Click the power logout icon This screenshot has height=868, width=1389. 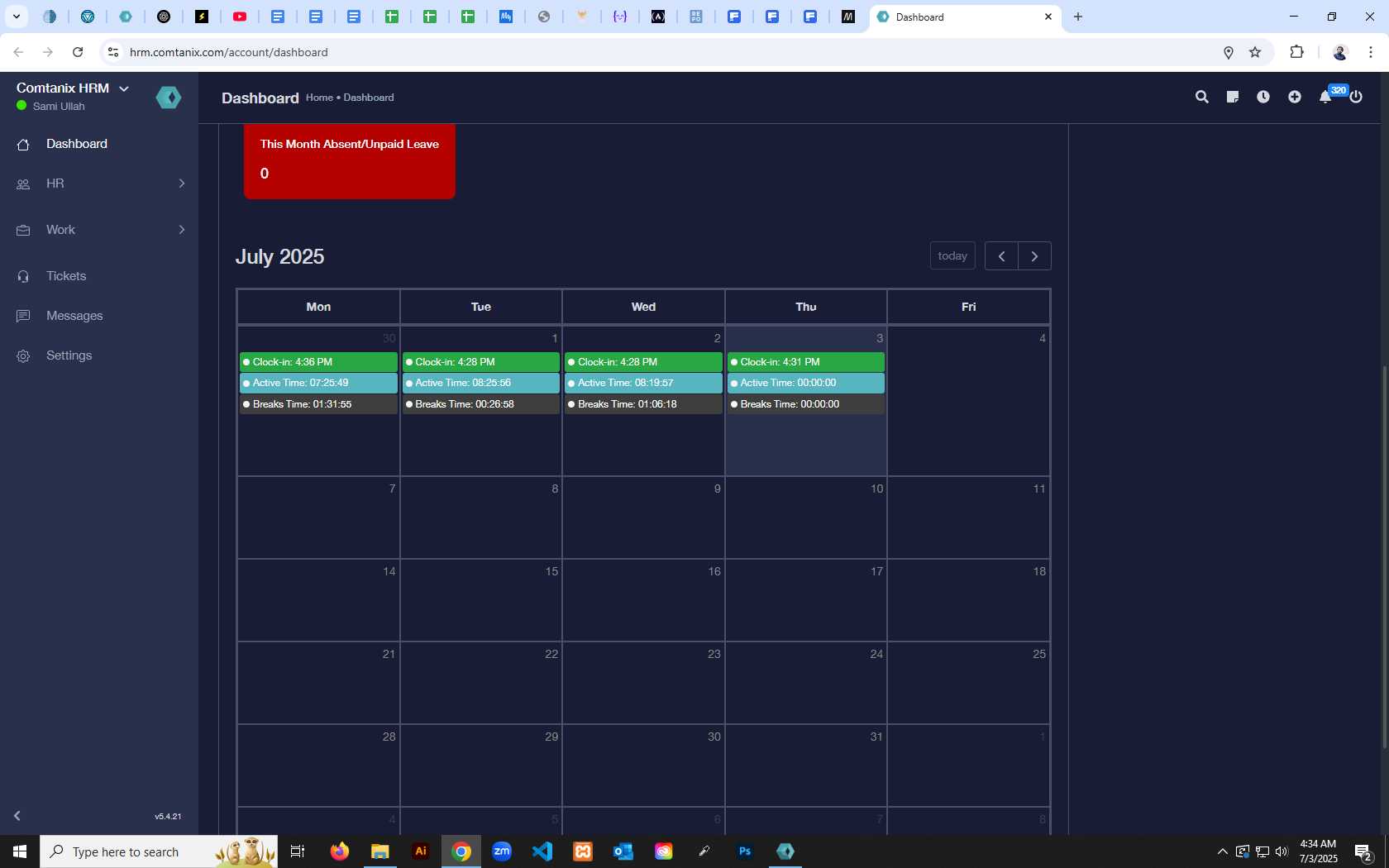[x=1356, y=97]
